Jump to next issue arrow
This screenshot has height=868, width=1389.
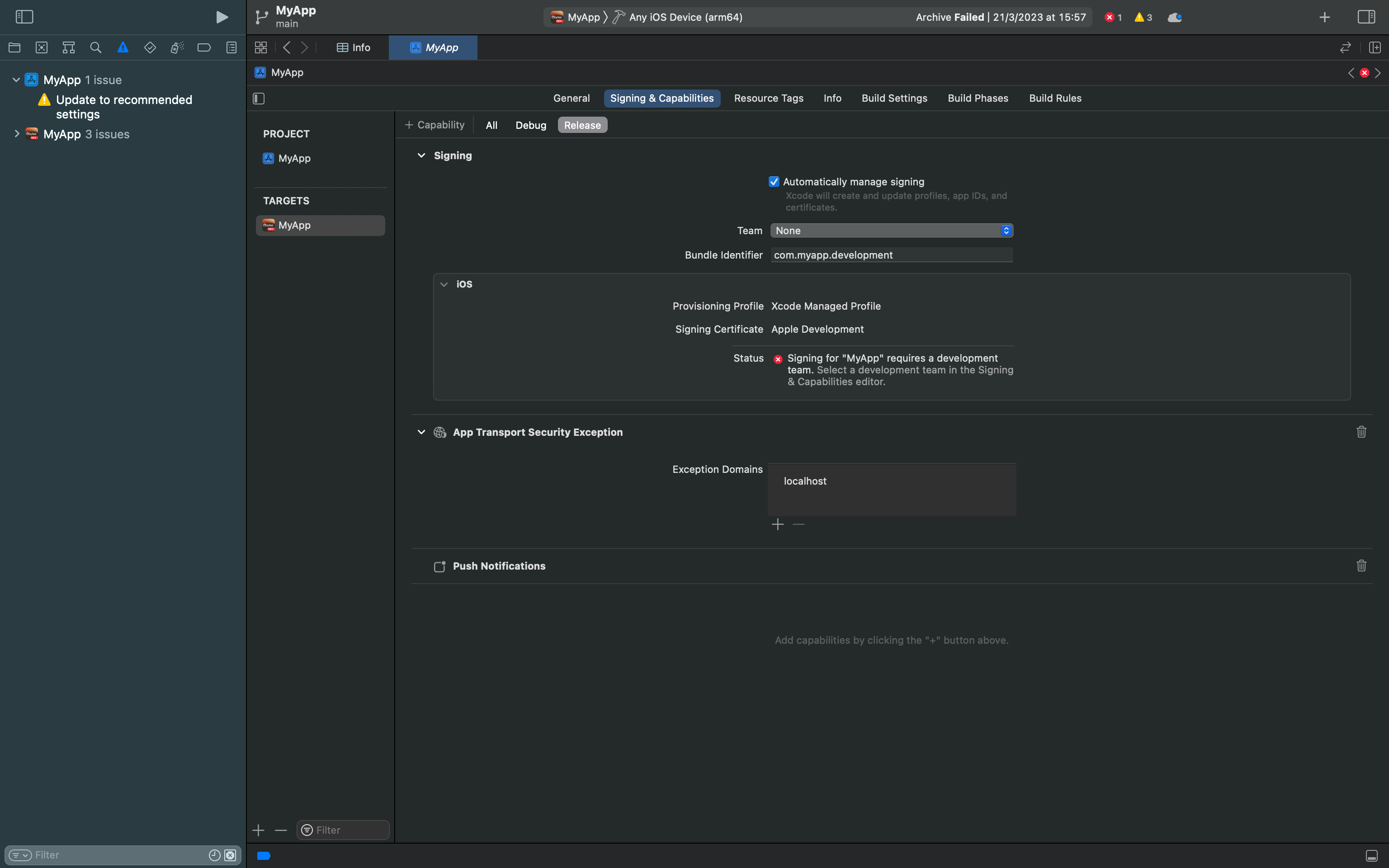coord(1378,73)
